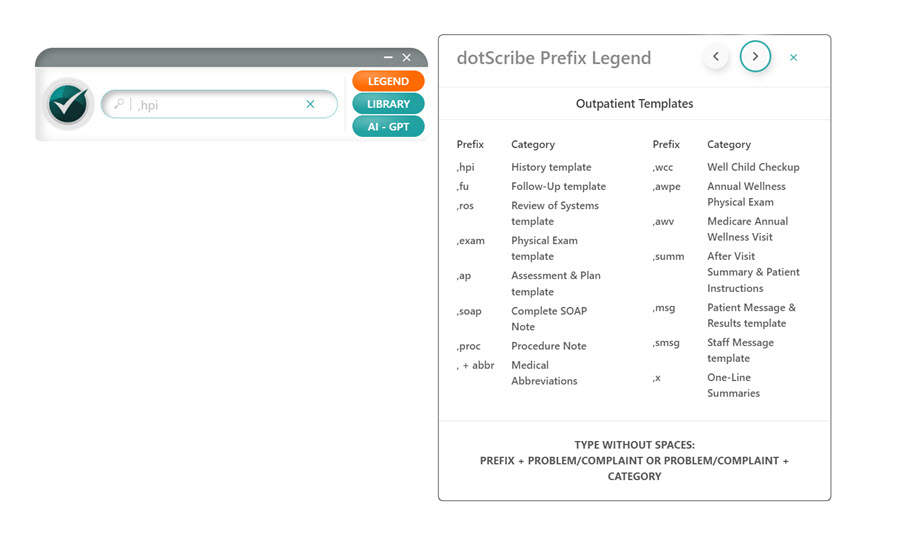
Task: Go to next legend page arrow
Action: 755,56
